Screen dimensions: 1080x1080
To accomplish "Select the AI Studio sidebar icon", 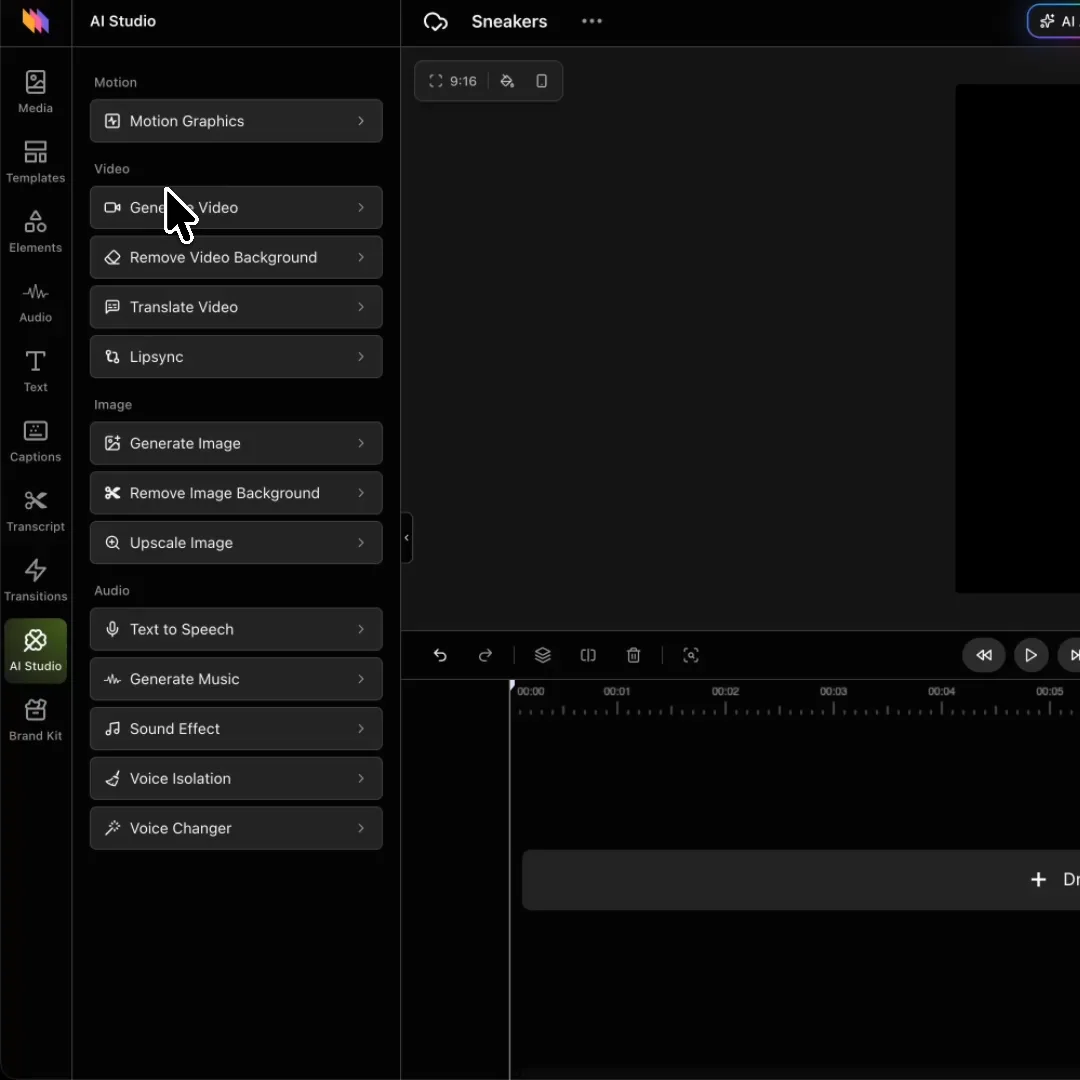I will tap(35, 650).
